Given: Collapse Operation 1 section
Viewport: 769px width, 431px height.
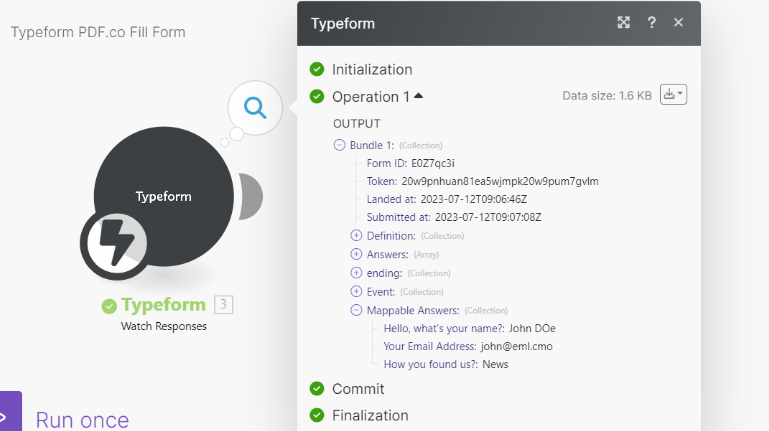Looking at the screenshot, I should (x=418, y=96).
